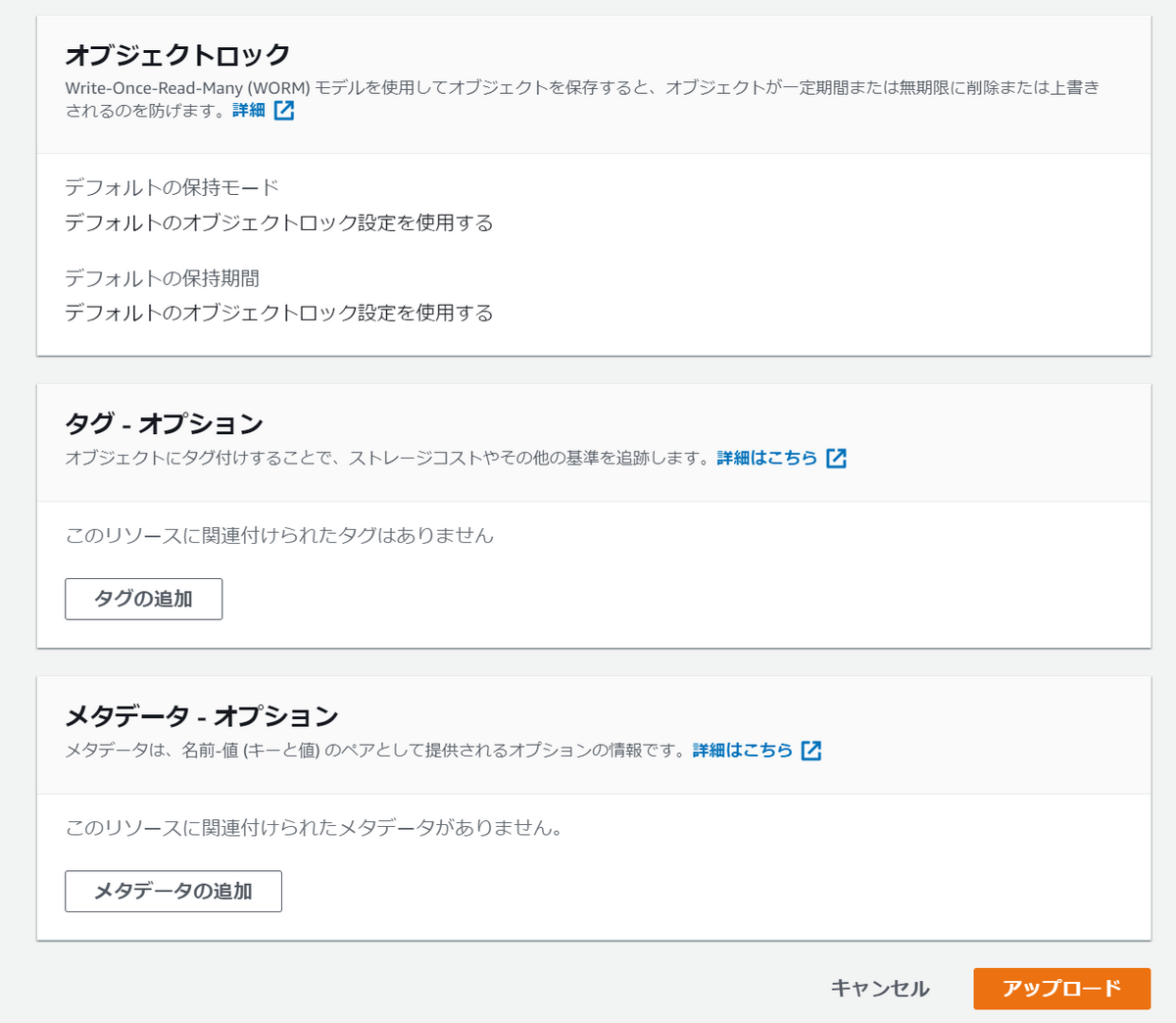
Task: Click このリソースに関連付けられたタグはありません text
Action: pos(279,535)
